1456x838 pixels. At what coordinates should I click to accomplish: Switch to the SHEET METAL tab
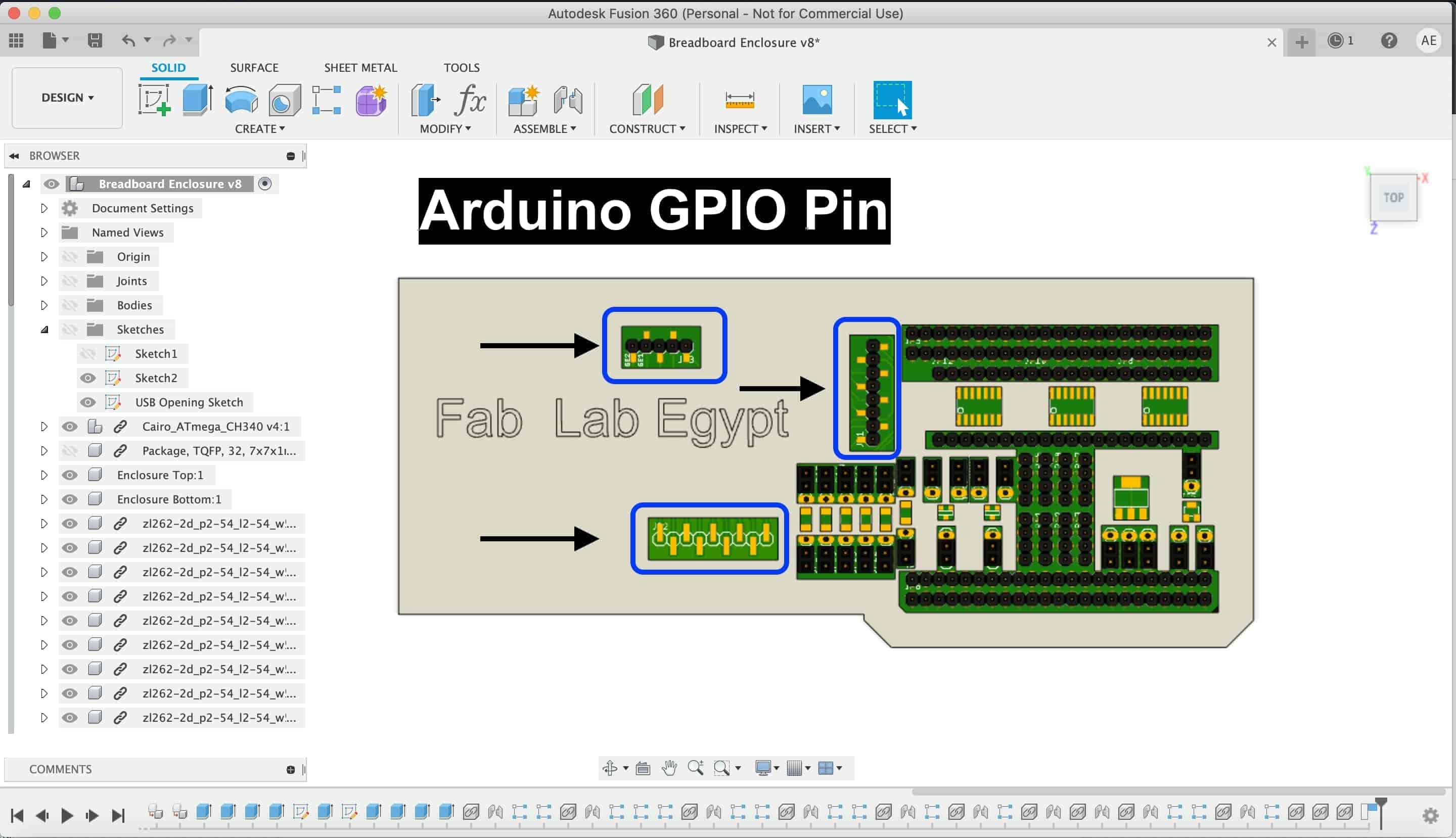(x=360, y=67)
